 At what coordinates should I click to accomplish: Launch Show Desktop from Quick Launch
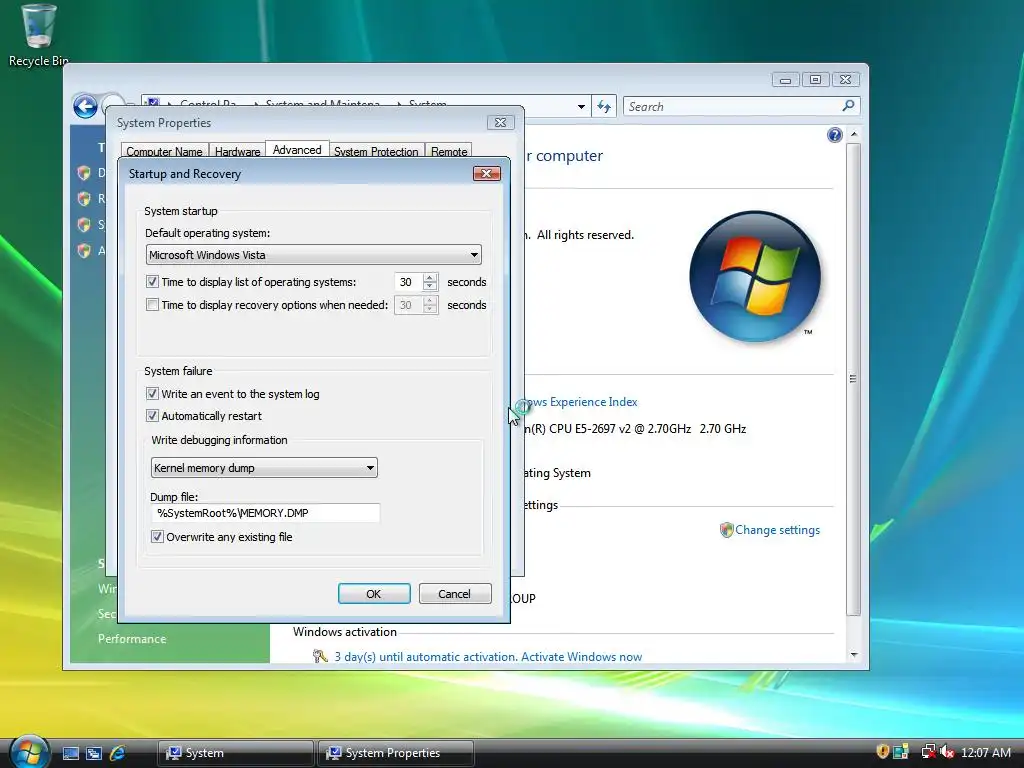[71, 753]
